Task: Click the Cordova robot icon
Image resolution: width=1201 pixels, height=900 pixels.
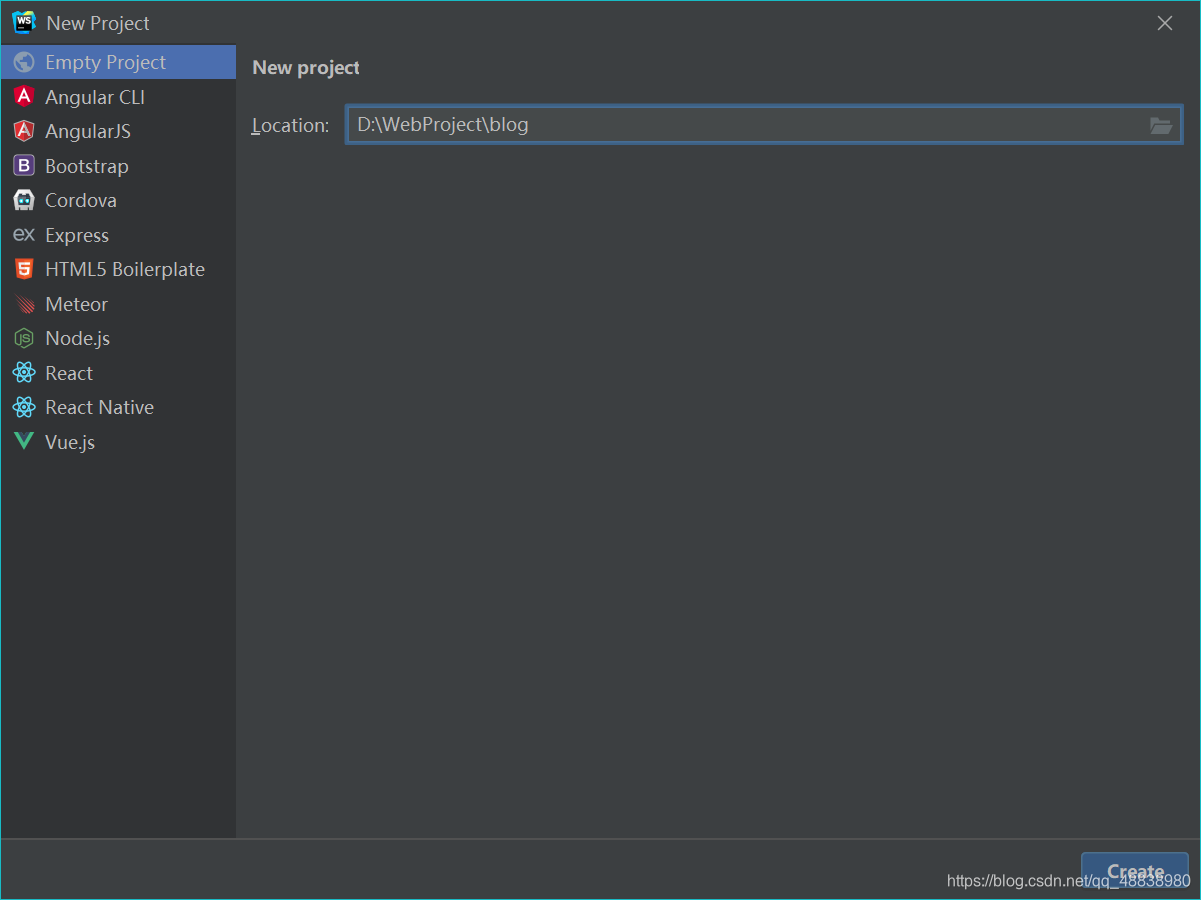Action: [x=24, y=200]
